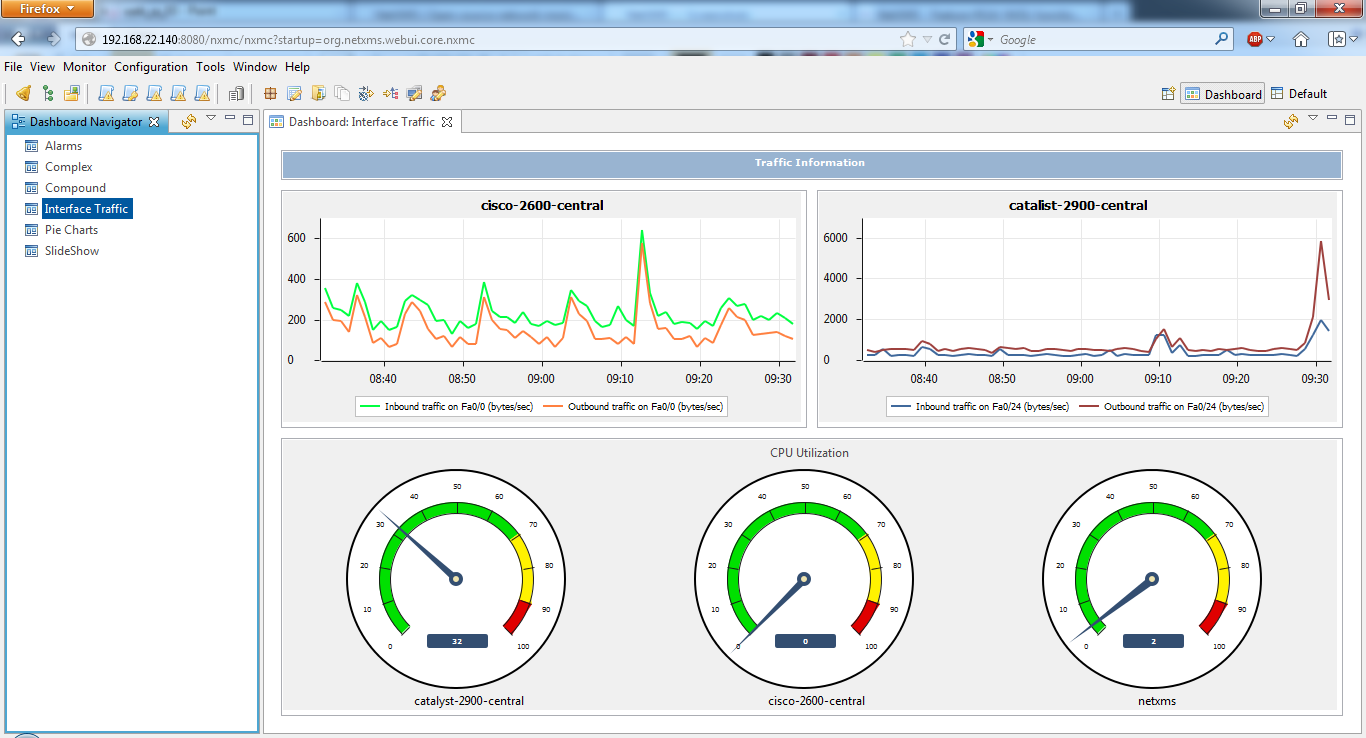Click the brown grid toolbar icon

(270, 94)
